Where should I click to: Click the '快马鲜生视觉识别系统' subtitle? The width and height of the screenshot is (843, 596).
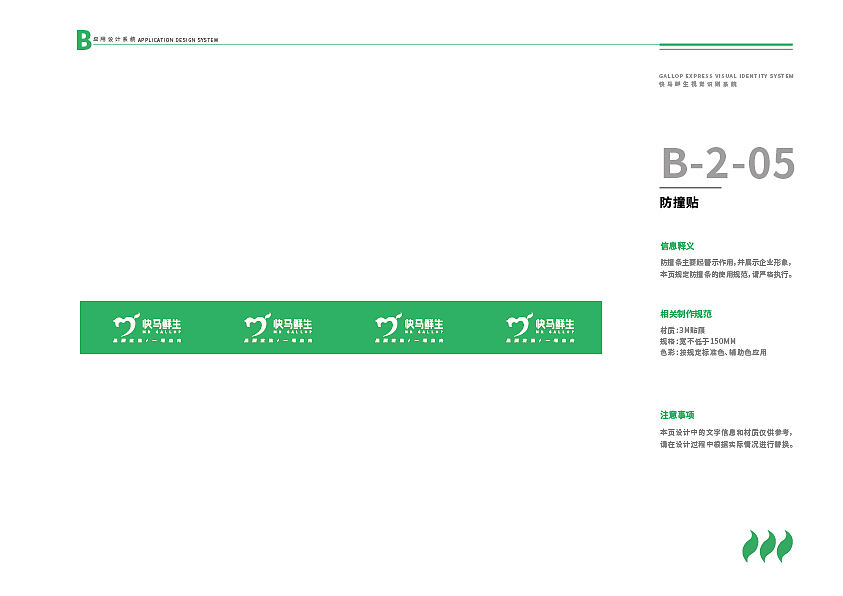click(x=698, y=84)
